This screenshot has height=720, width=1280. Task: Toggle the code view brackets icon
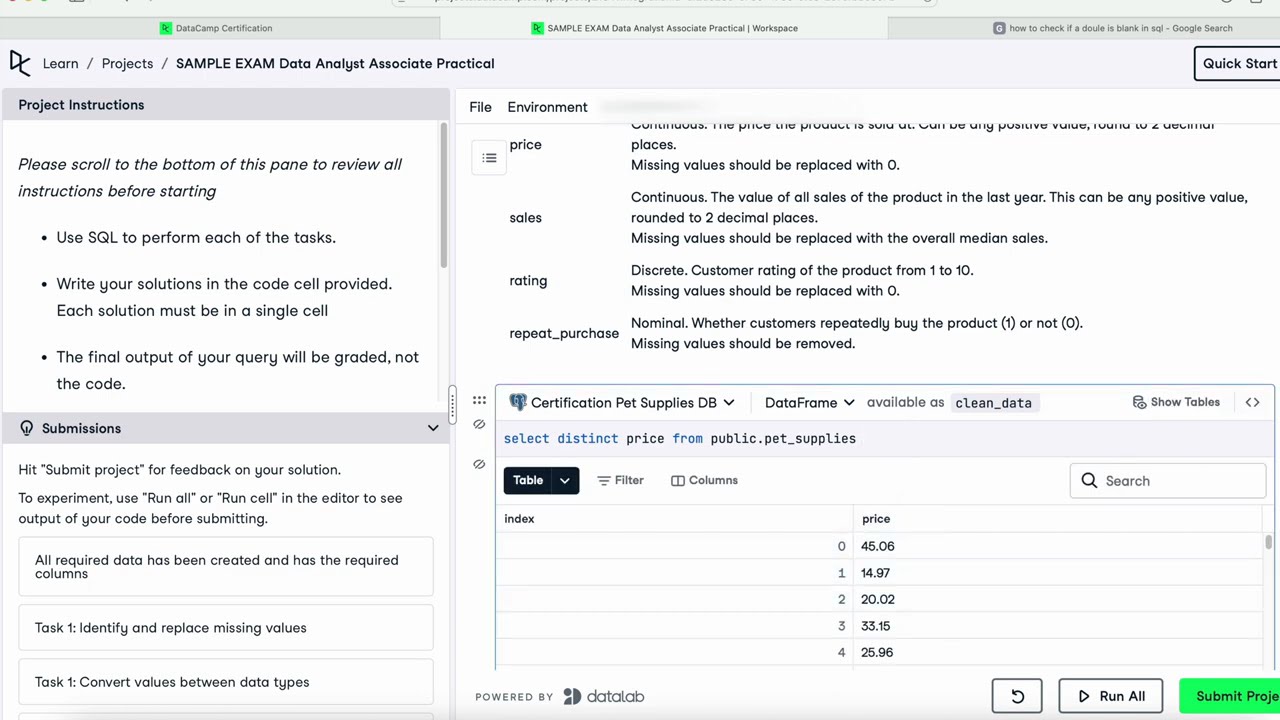[1252, 402]
